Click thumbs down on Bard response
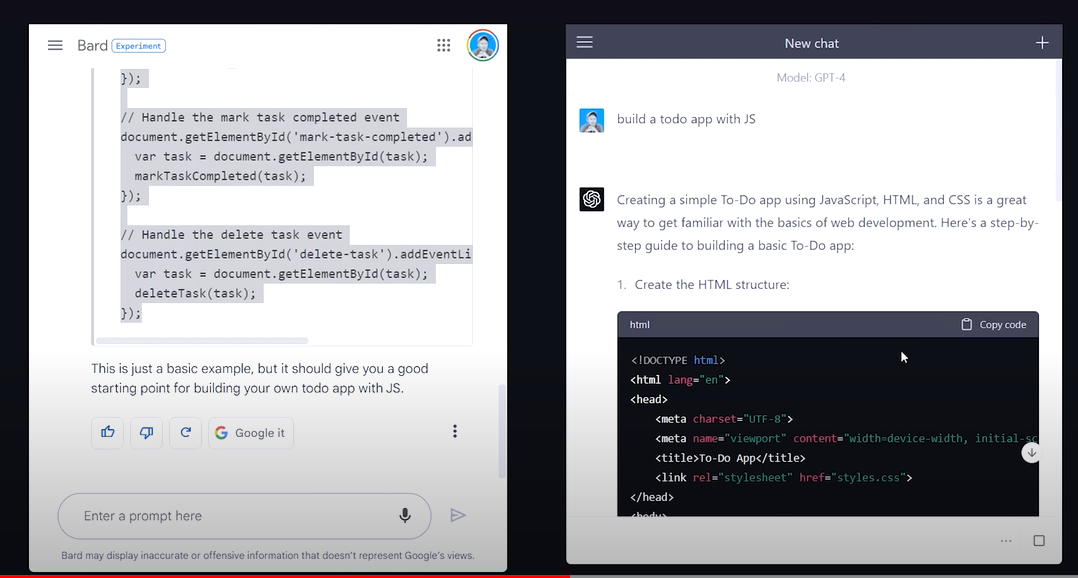1078x578 pixels. 146,432
